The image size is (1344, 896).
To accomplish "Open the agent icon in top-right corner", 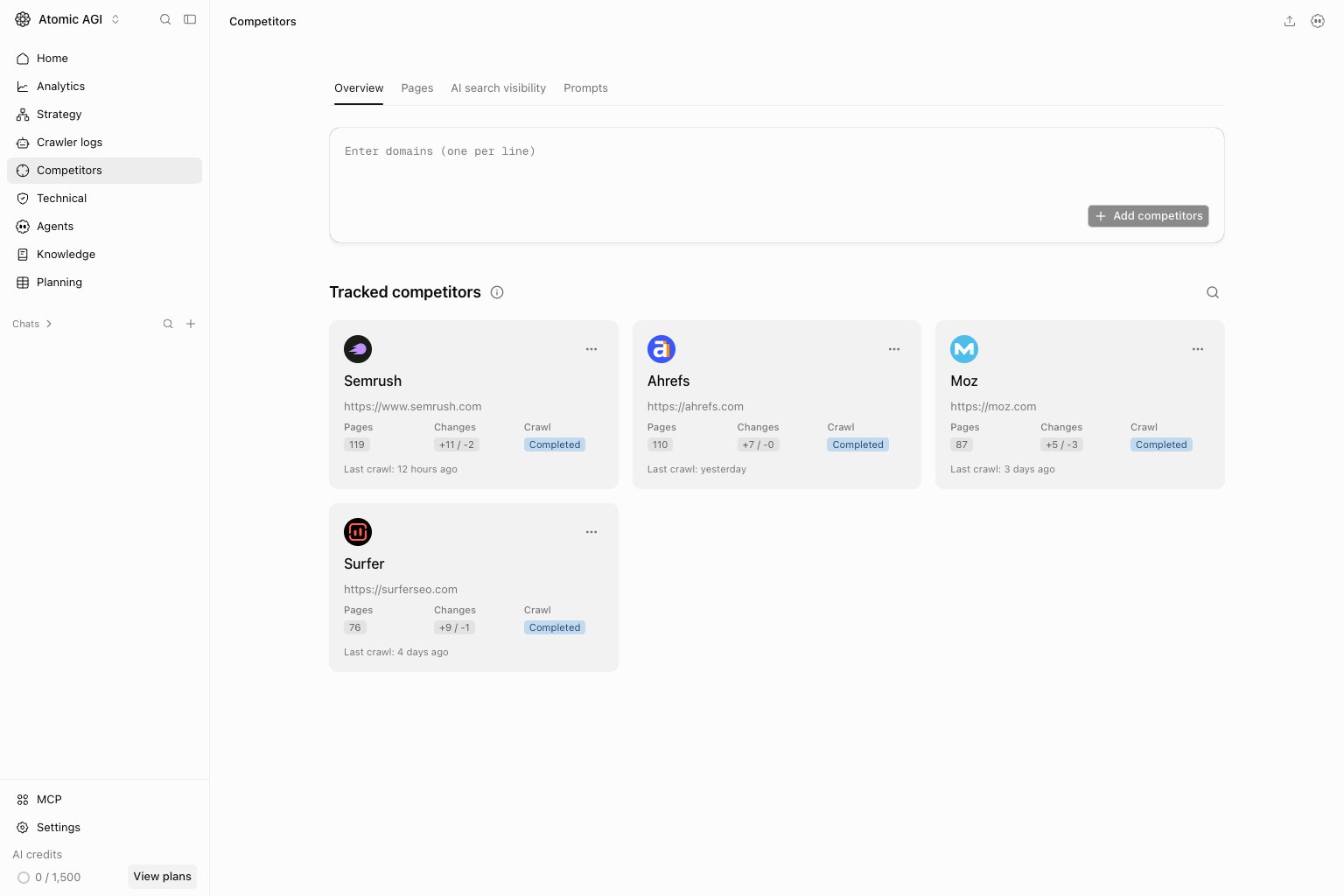I will [1318, 21].
